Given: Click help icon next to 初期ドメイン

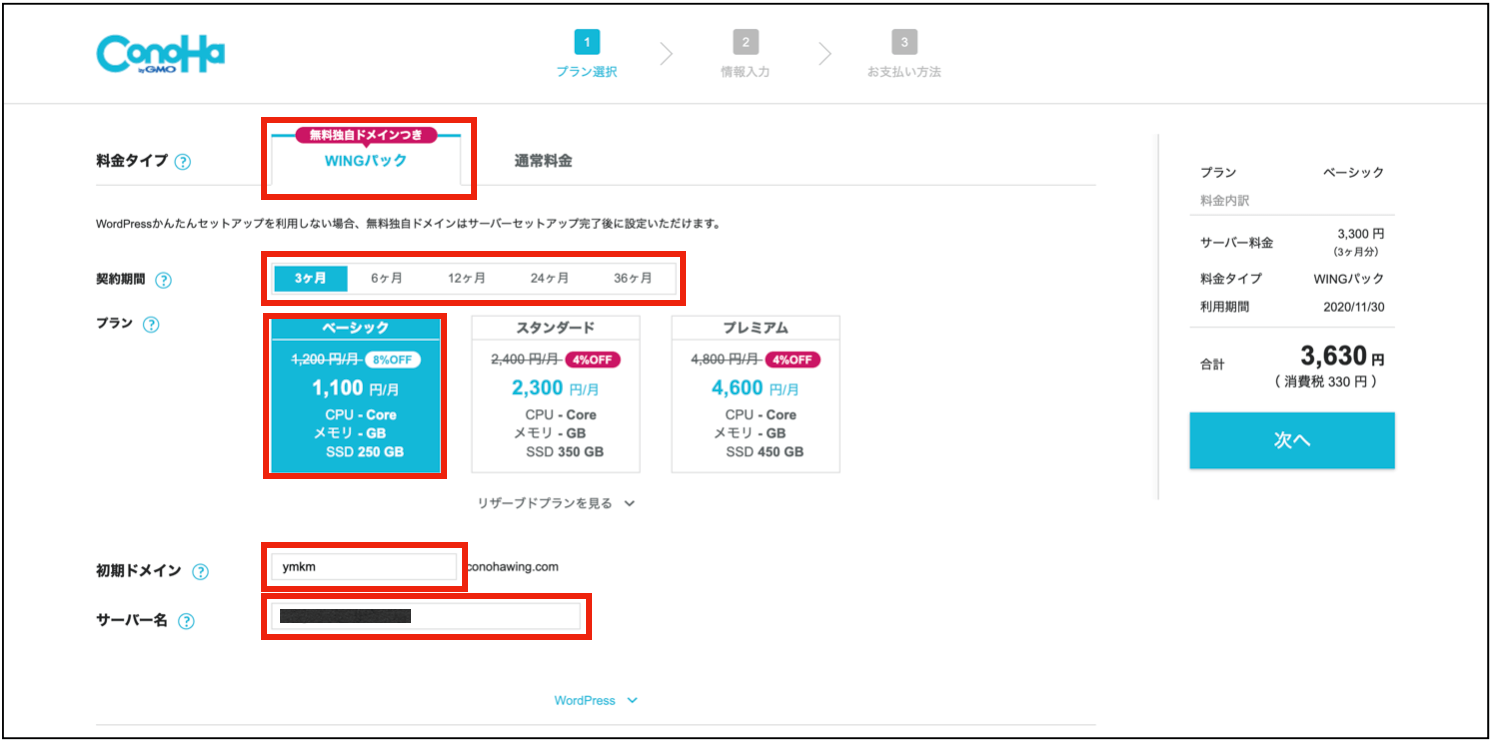Looking at the screenshot, I should [200, 572].
